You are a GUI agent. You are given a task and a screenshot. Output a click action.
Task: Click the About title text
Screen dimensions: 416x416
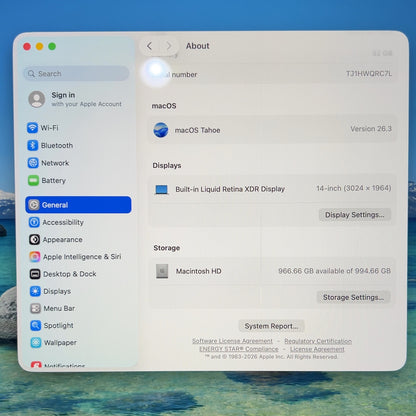[x=198, y=46]
